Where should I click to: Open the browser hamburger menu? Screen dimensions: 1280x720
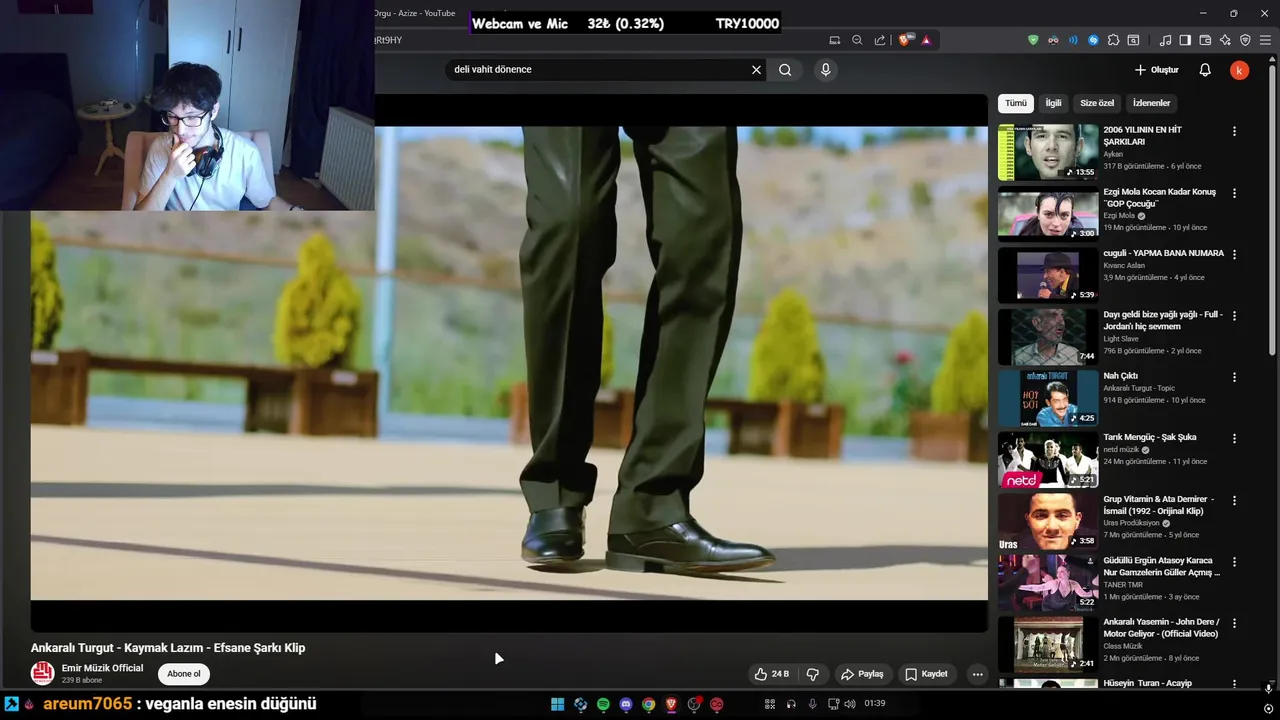point(1265,40)
